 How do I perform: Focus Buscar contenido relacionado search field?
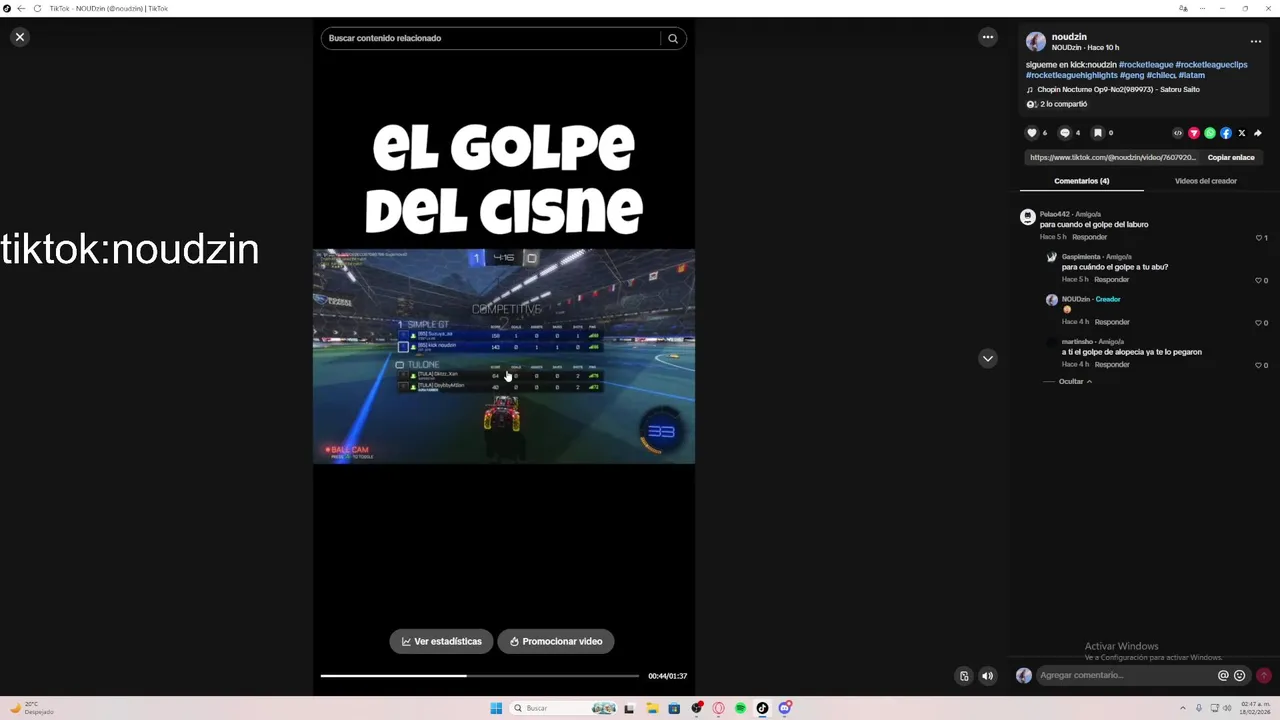point(492,38)
